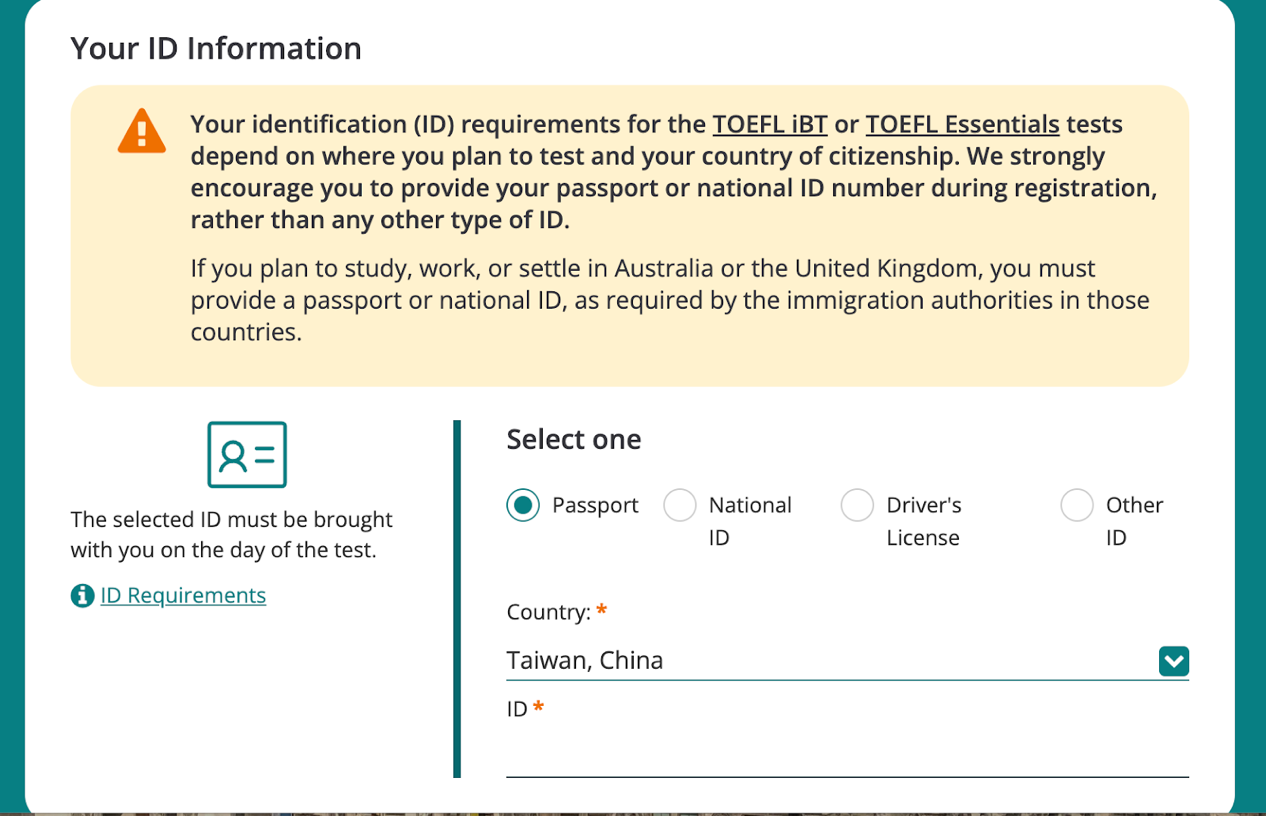
Task: Follow the TOEFL Essentials link
Action: pyautogui.click(x=962, y=125)
